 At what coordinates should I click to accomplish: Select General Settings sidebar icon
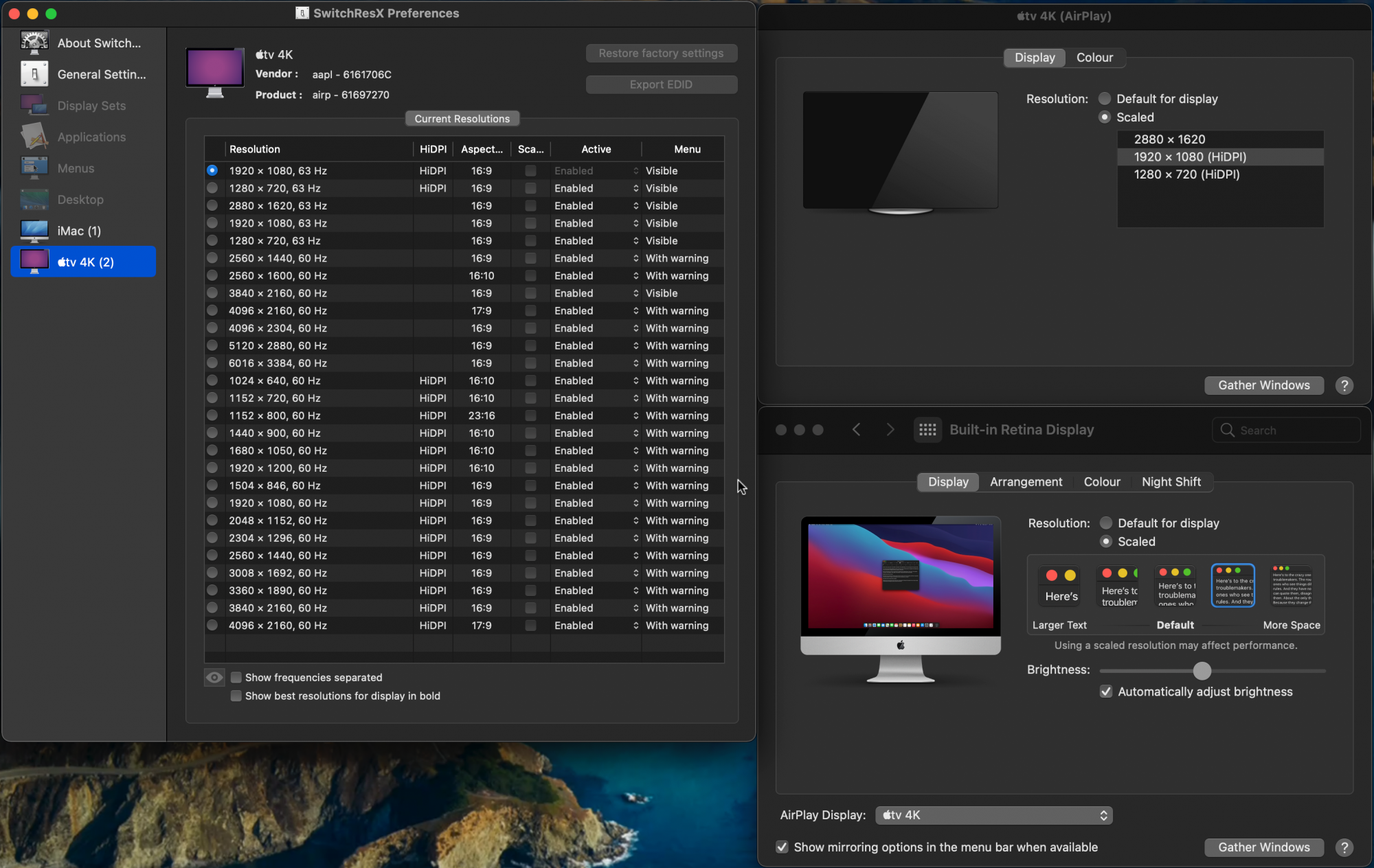click(34, 74)
